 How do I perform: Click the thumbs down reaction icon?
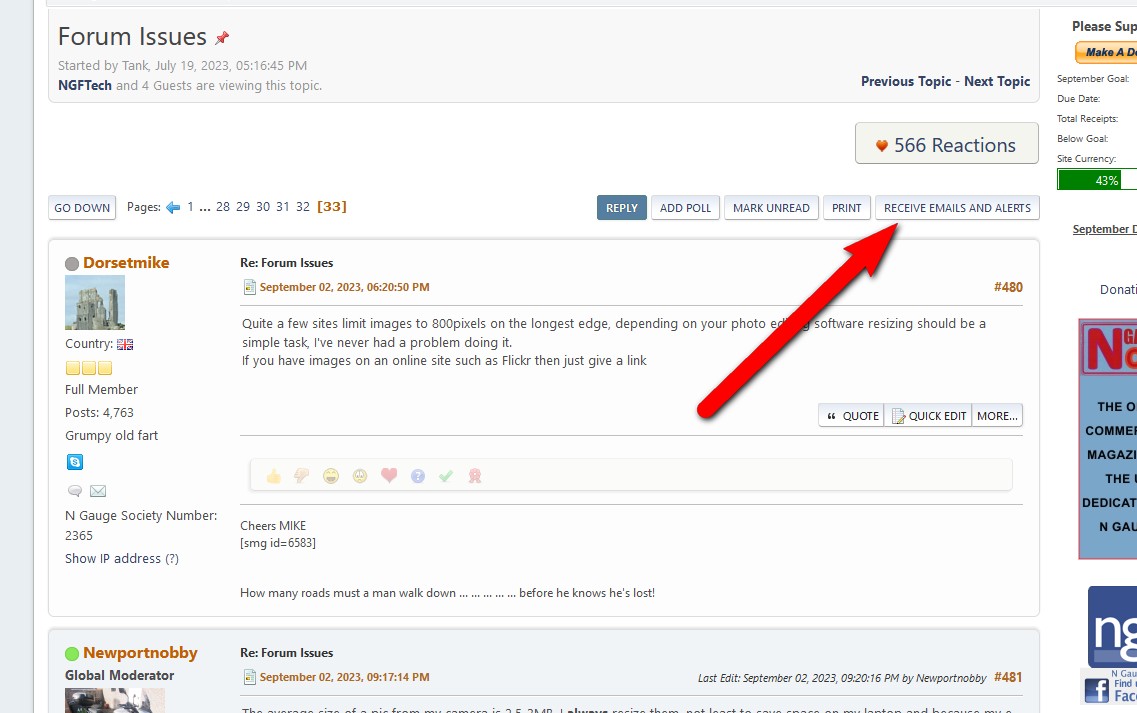click(x=301, y=476)
